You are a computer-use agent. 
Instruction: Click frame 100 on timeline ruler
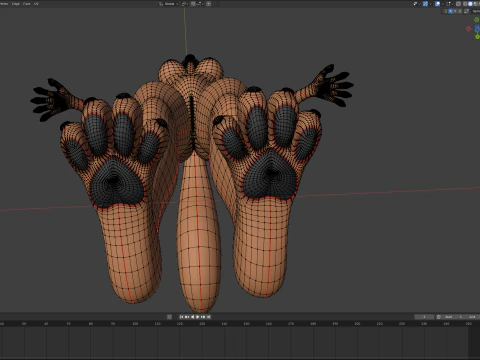[x=135, y=324]
